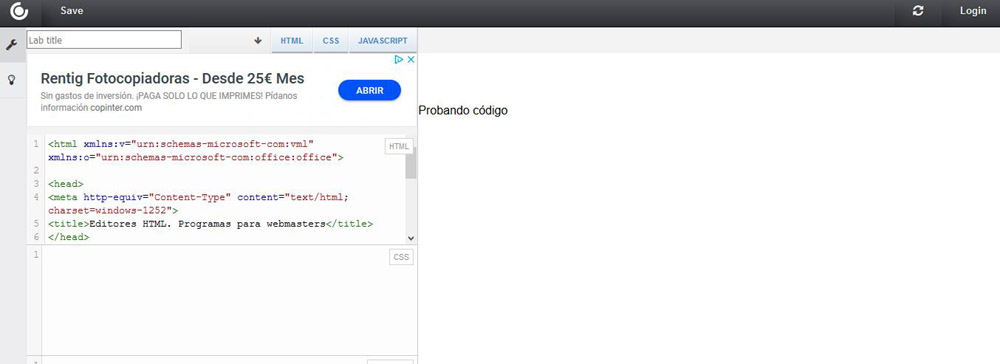This screenshot has height=364, width=1000.
Task: Click the refresh preview icon
Action: [918, 11]
